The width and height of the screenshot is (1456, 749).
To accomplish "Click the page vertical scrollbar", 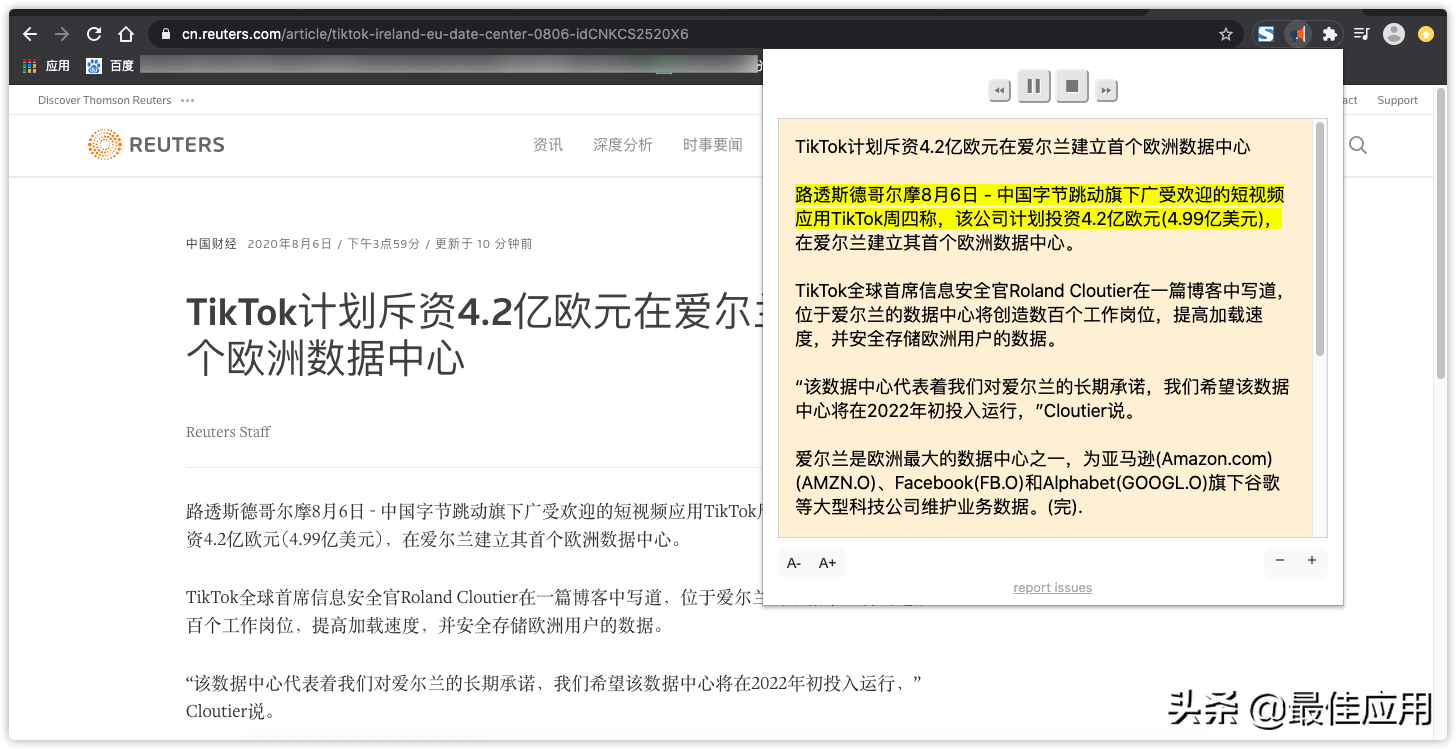I will click(1441, 233).
